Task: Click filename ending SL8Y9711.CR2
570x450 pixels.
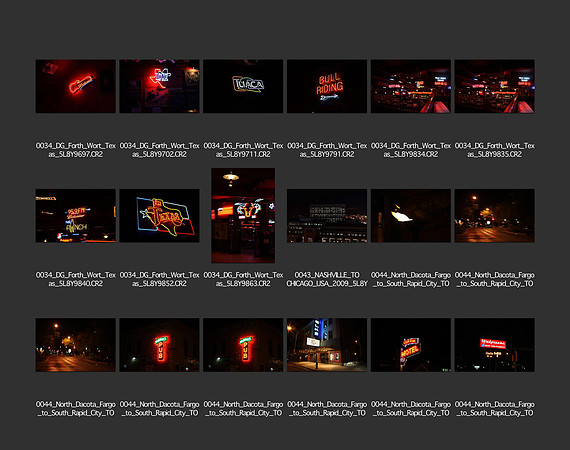Action: point(243,150)
